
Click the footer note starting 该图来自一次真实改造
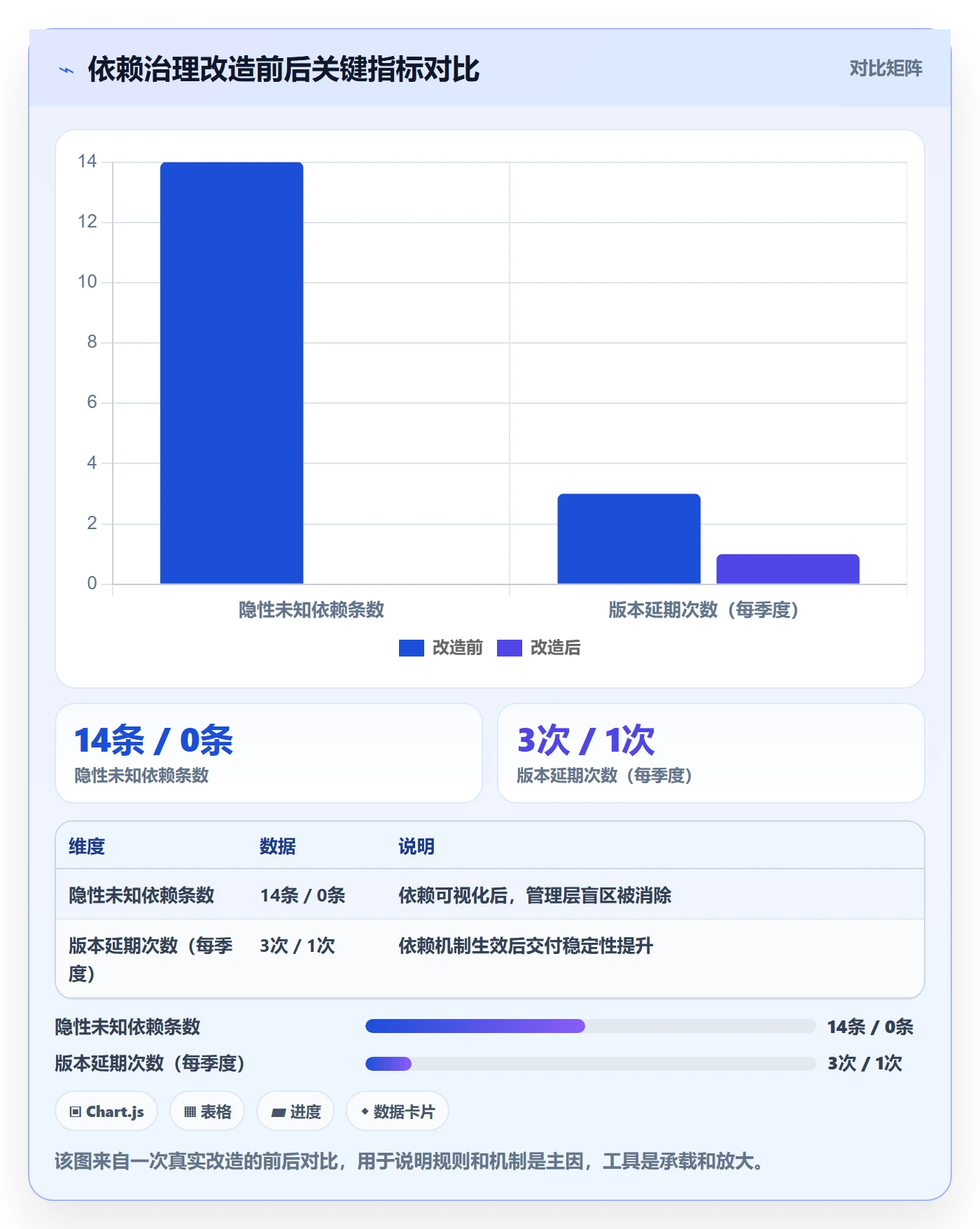(409, 1162)
